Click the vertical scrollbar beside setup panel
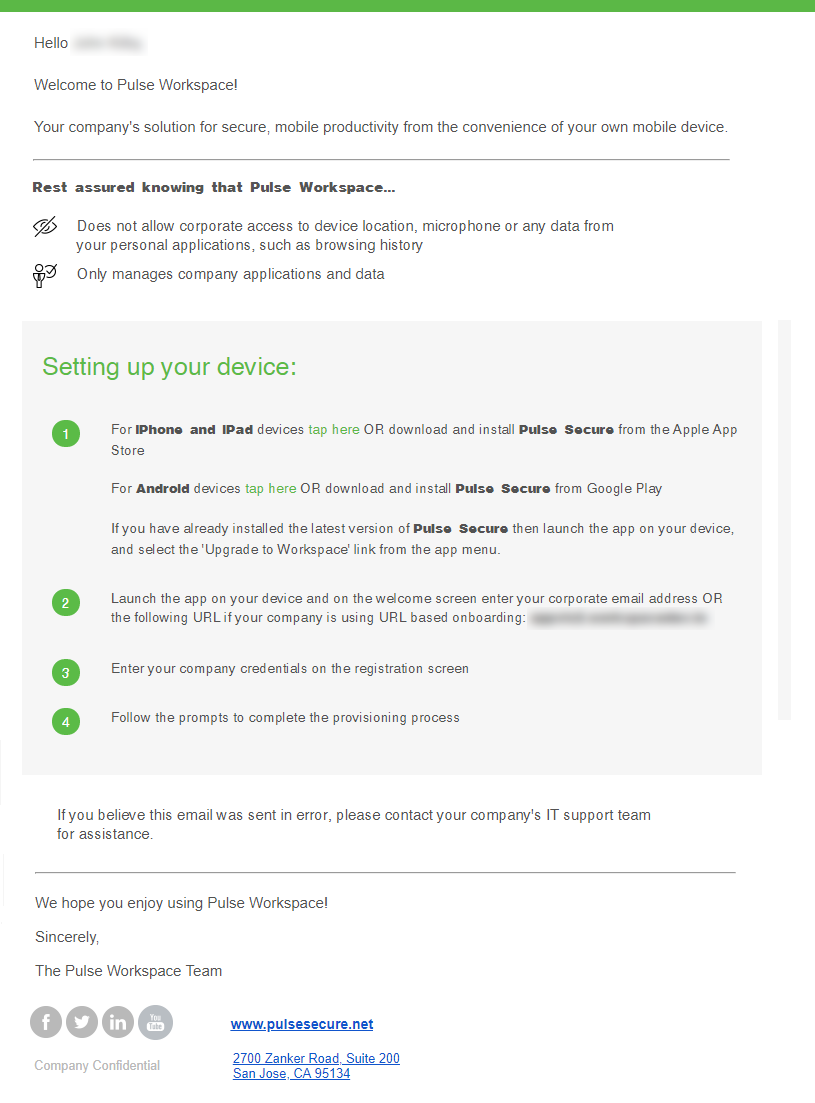815x1103 pixels. tap(784, 520)
